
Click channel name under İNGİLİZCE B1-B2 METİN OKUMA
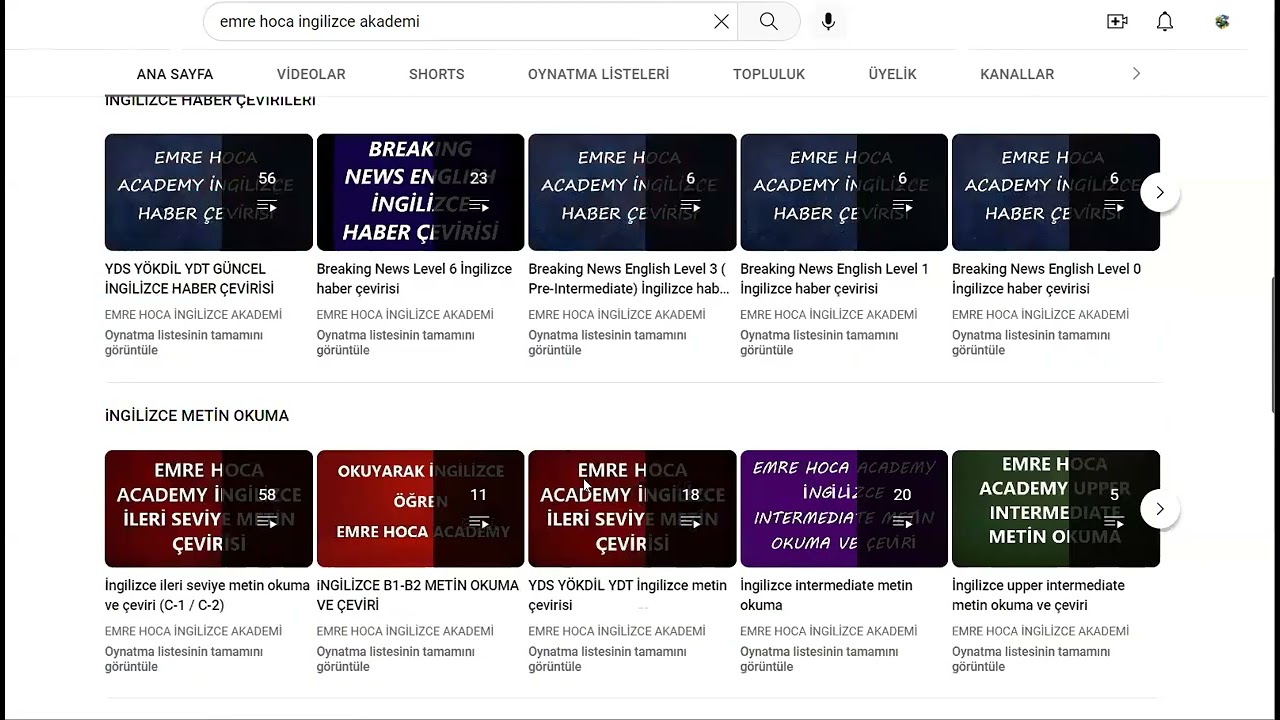pos(405,631)
